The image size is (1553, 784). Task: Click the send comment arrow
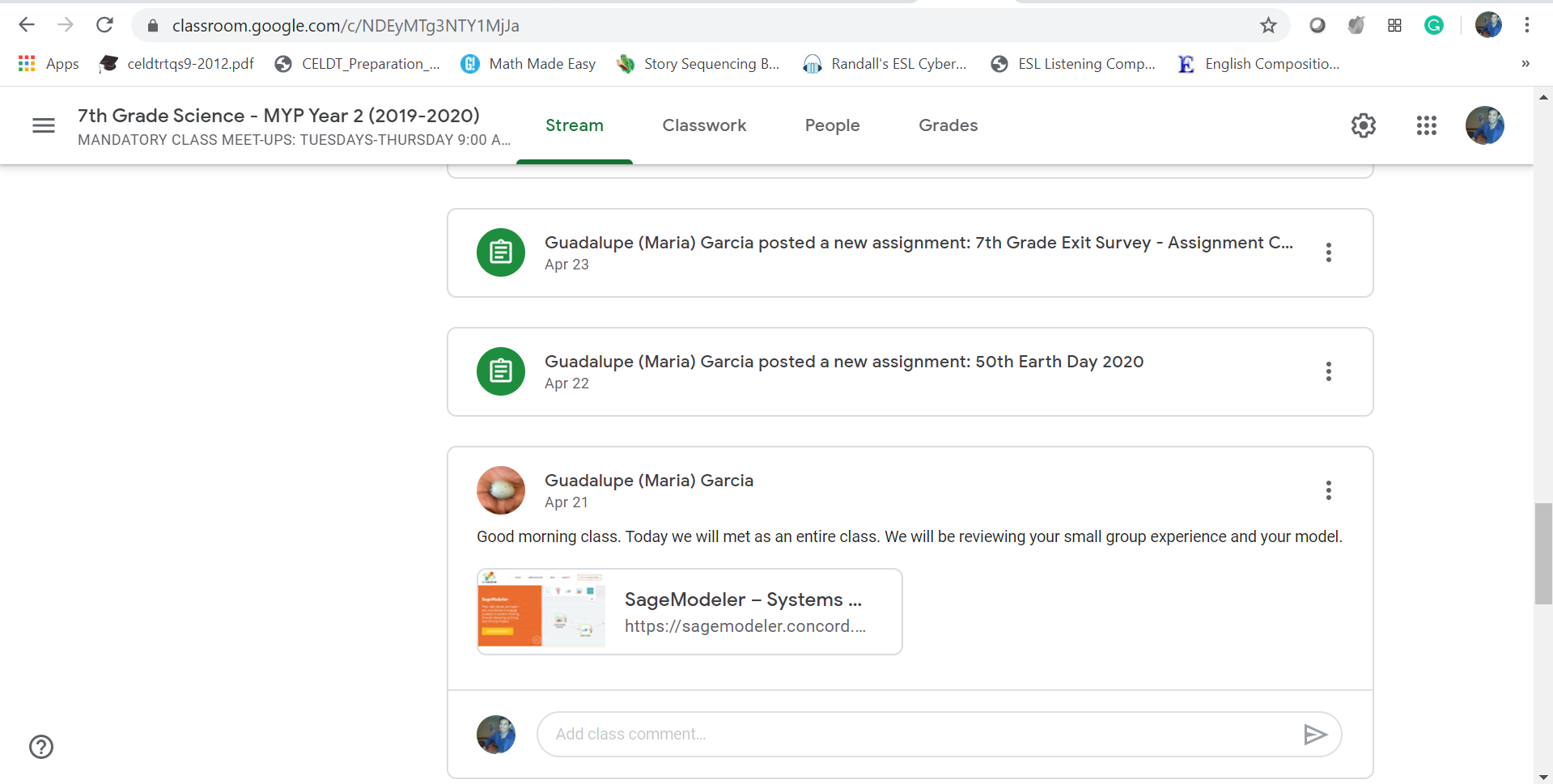(x=1314, y=734)
